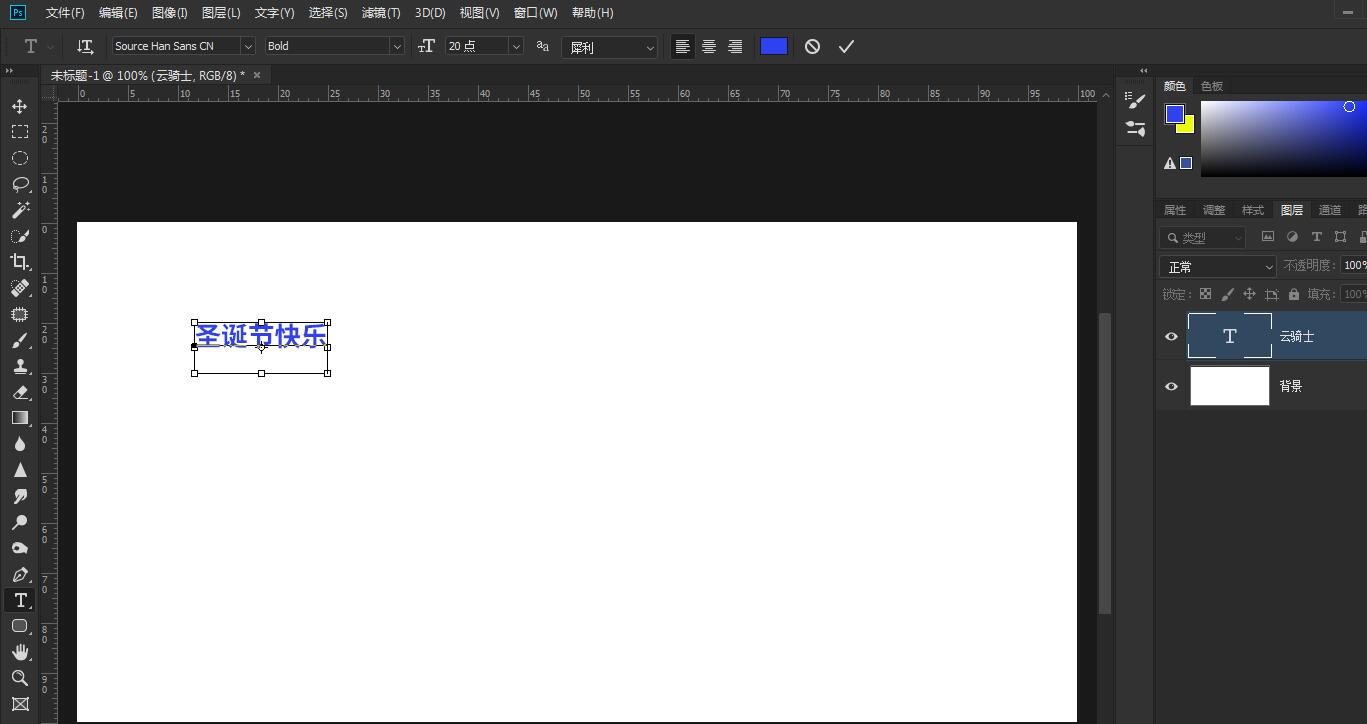Commit text edit with the checkmark
Viewport: 1367px width, 724px height.
click(846, 46)
